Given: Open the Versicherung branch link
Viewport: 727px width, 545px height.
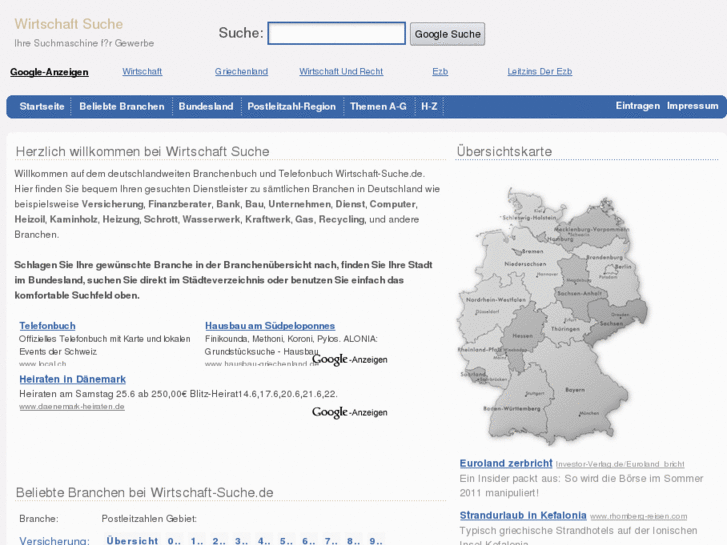Looking at the screenshot, I should (x=54, y=540).
